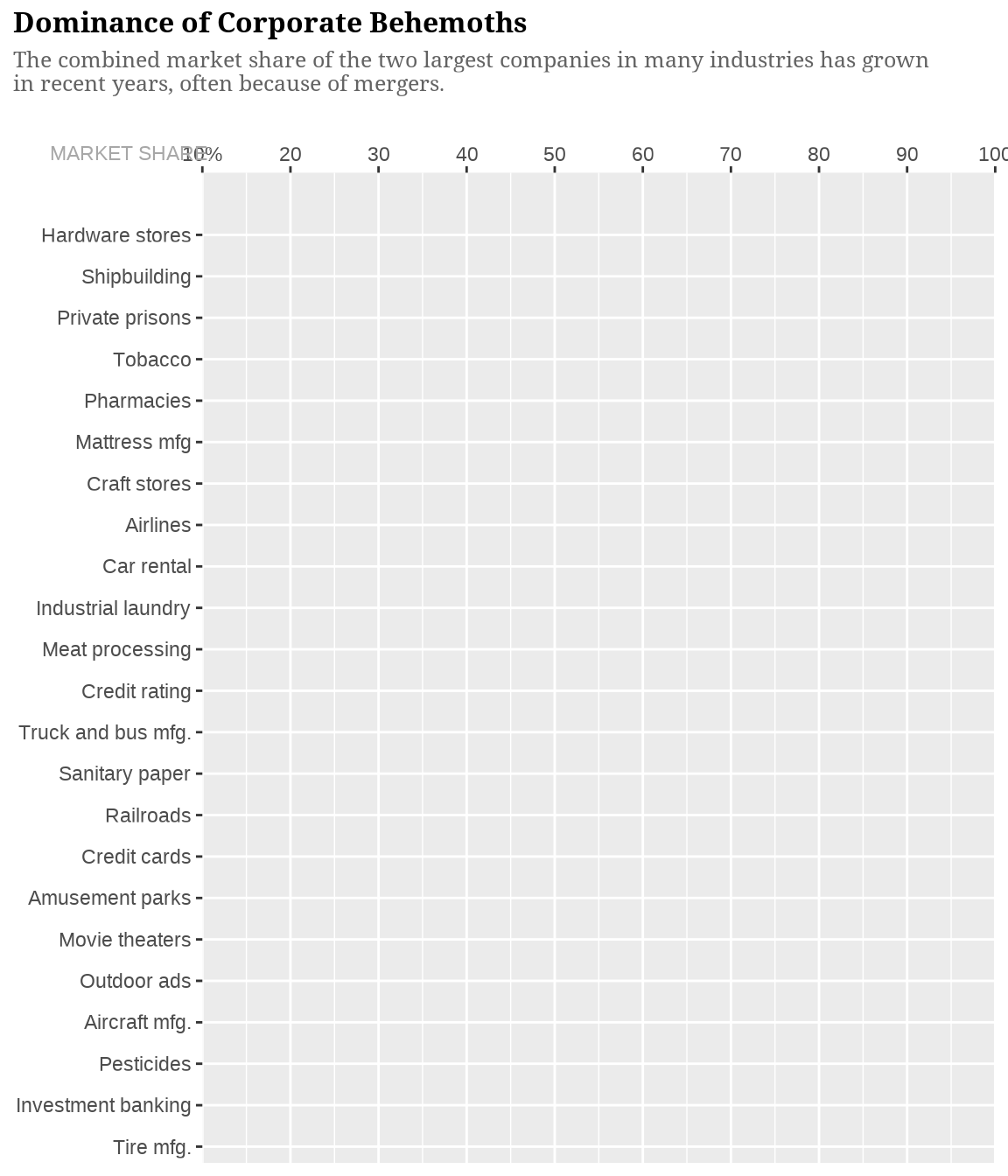Click the 'Amusement parks' row label
1008x1176 pixels.
tap(109, 899)
